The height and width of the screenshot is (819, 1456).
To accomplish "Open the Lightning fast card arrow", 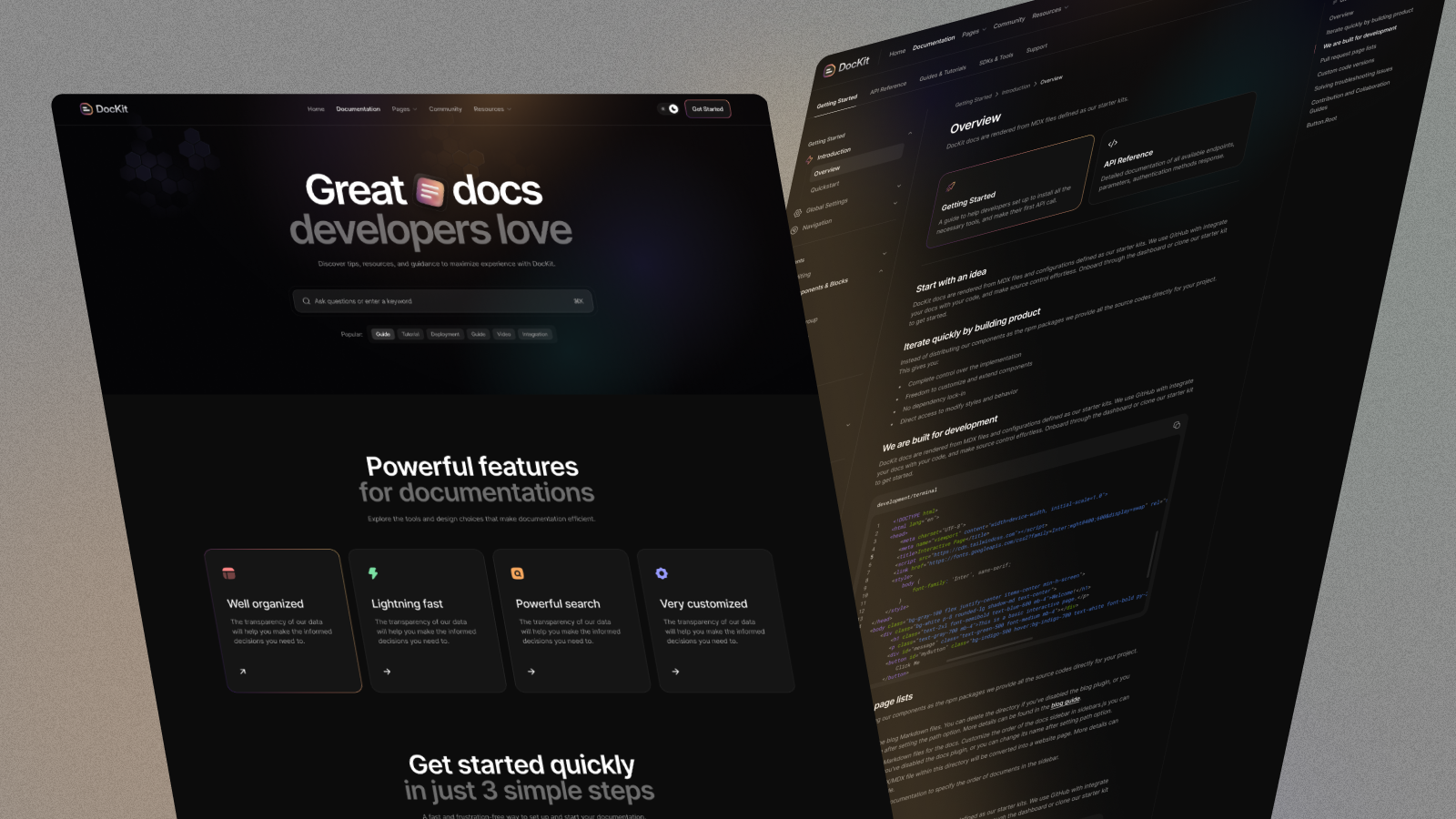I will pyautogui.click(x=387, y=672).
